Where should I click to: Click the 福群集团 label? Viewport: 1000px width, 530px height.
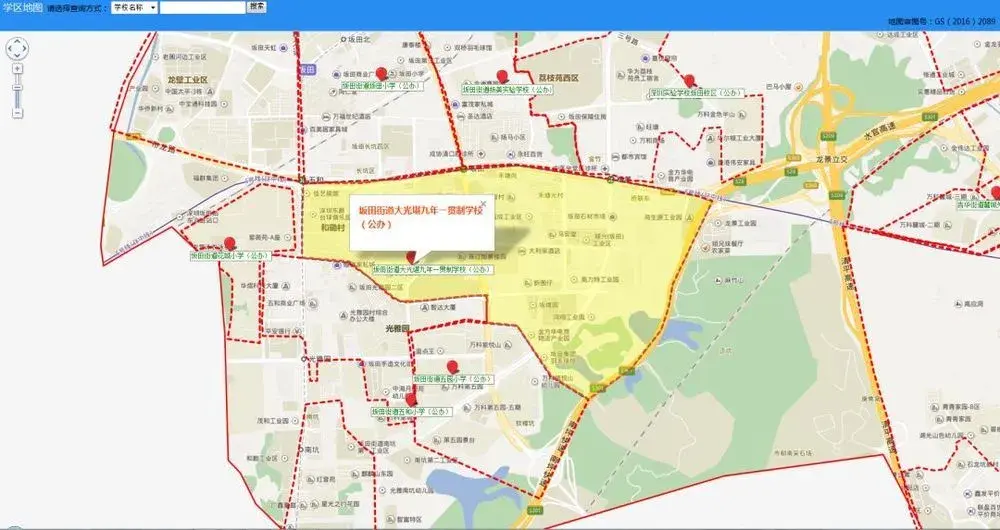[x=205, y=177]
